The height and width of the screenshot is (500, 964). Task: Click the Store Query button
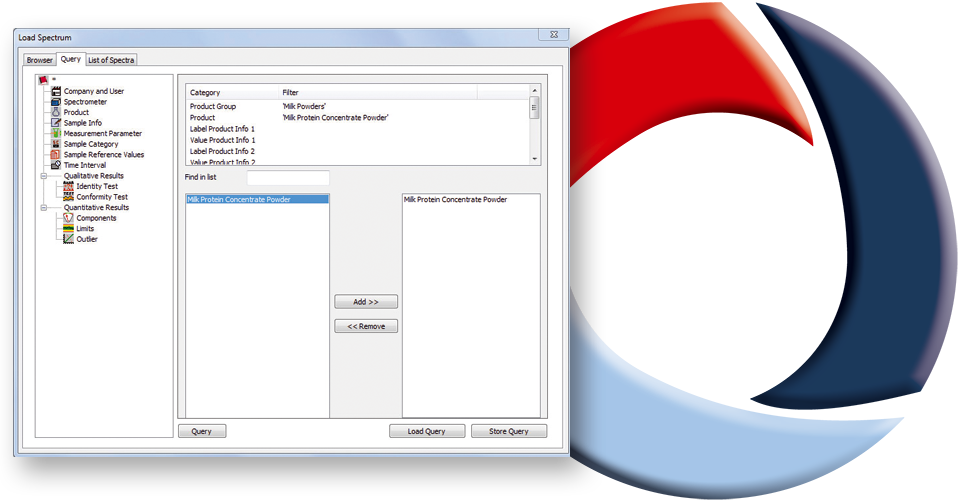click(509, 431)
